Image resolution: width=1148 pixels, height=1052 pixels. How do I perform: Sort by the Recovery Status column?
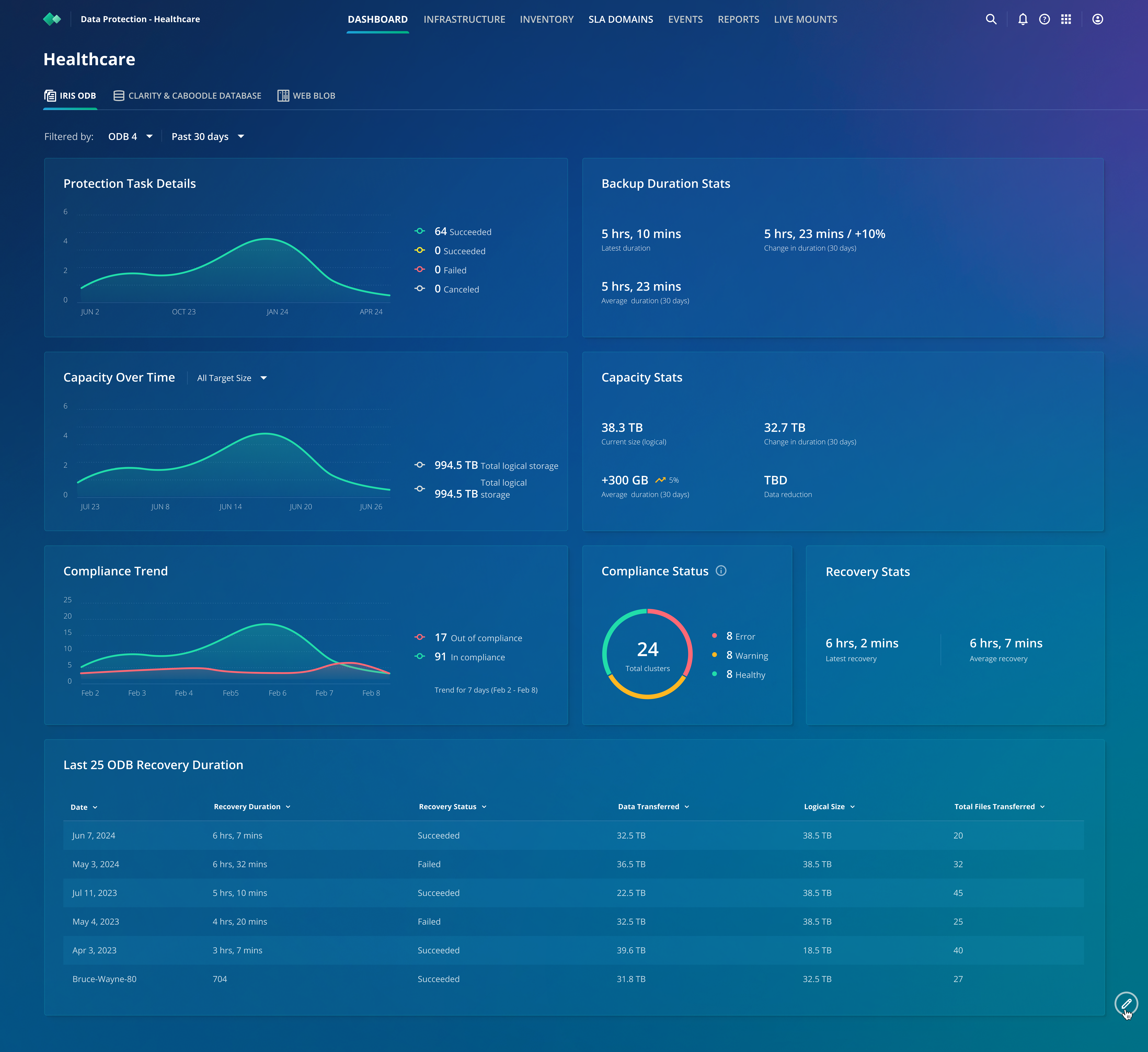point(453,806)
